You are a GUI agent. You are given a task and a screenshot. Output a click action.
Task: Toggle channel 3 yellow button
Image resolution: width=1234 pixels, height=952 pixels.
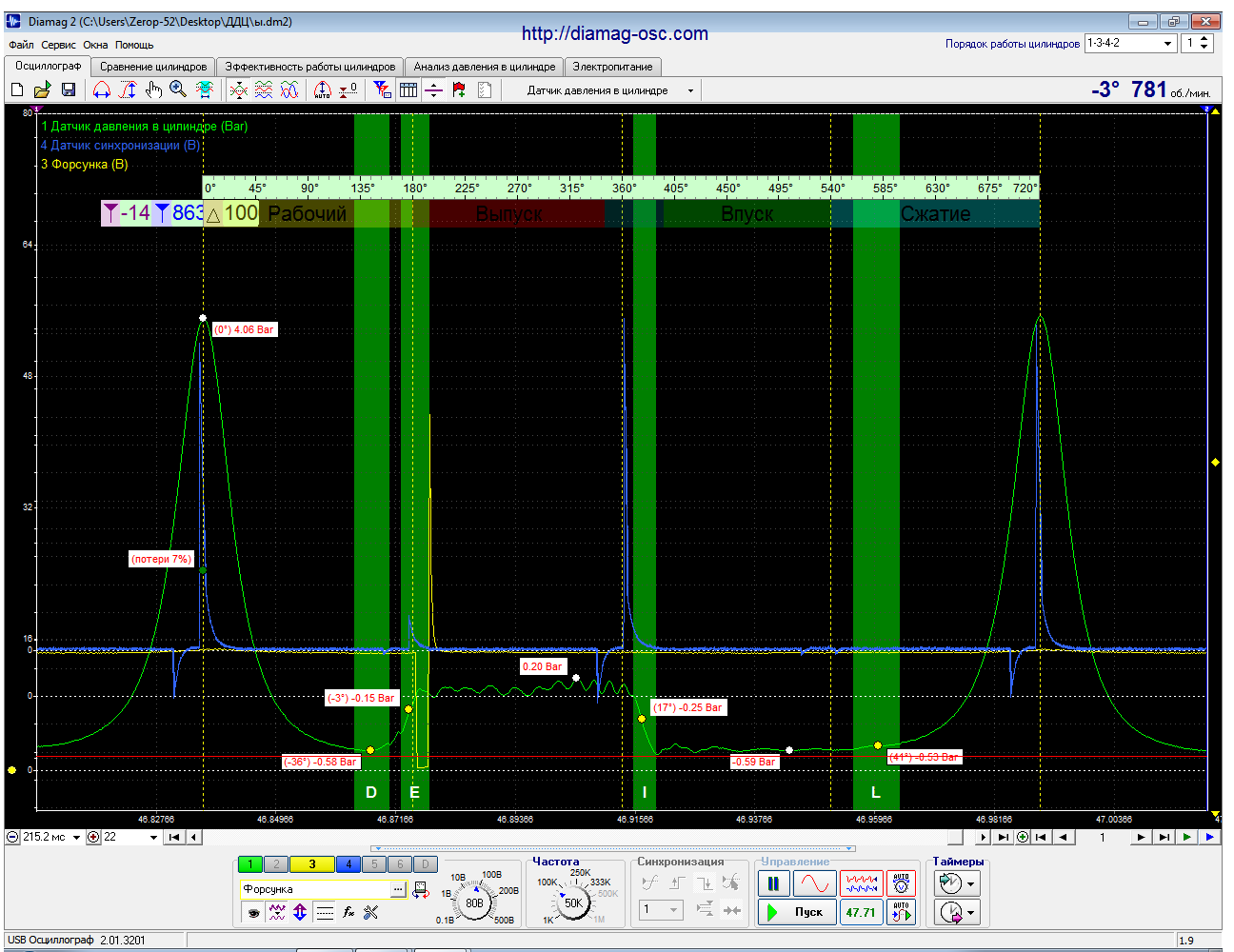pos(312,864)
